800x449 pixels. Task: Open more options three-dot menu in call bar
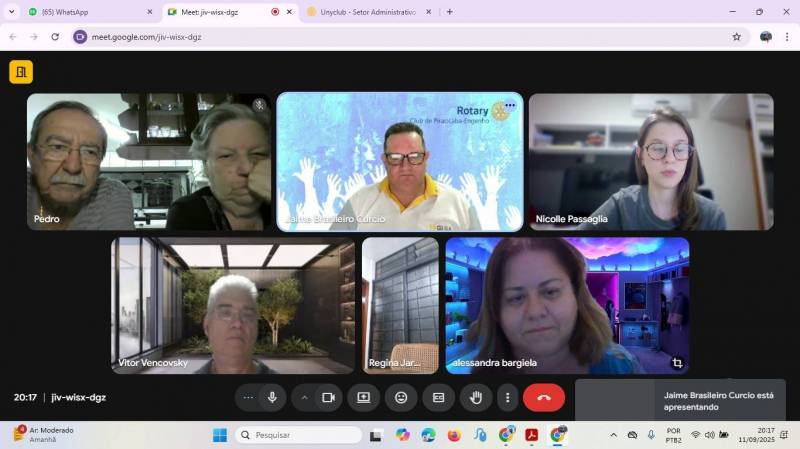click(x=507, y=397)
